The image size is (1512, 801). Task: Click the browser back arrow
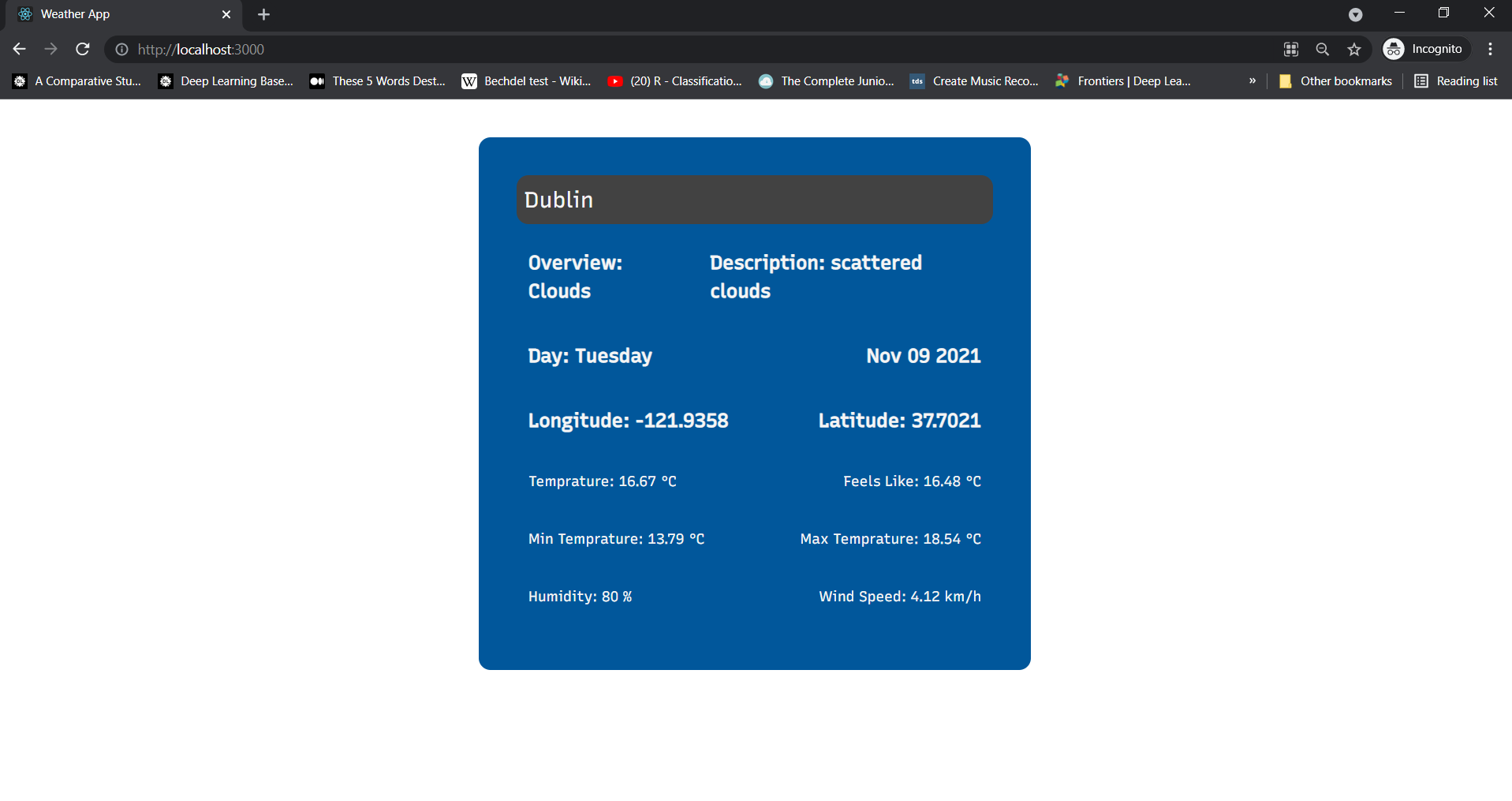pos(20,49)
